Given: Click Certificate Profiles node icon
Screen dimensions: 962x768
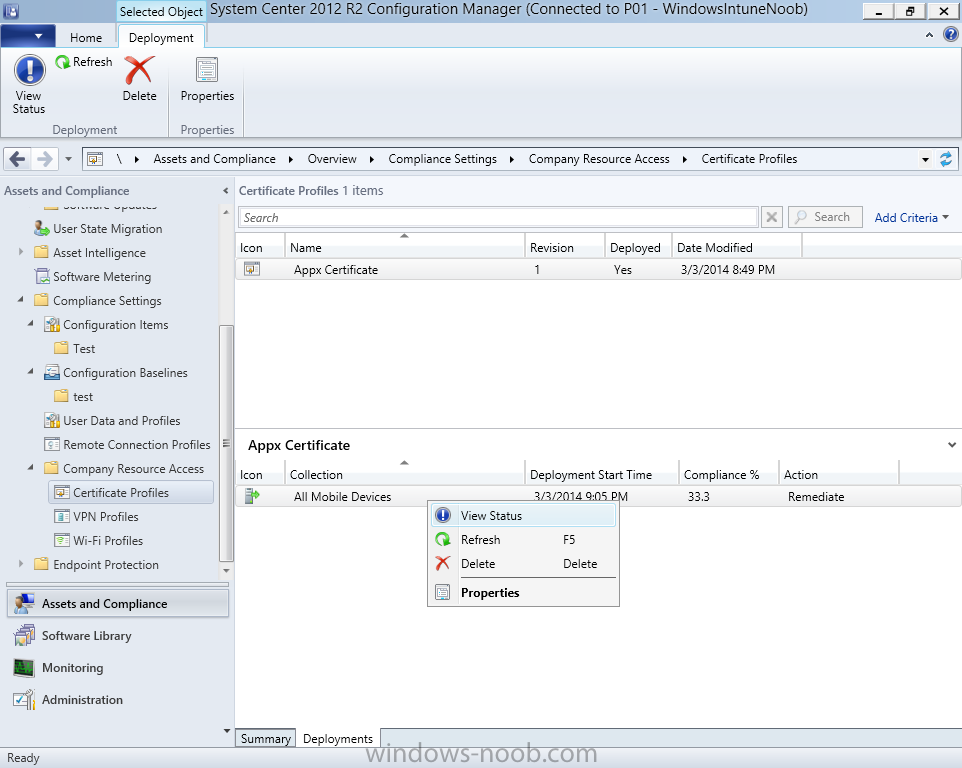Looking at the screenshot, I should point(61,492).
